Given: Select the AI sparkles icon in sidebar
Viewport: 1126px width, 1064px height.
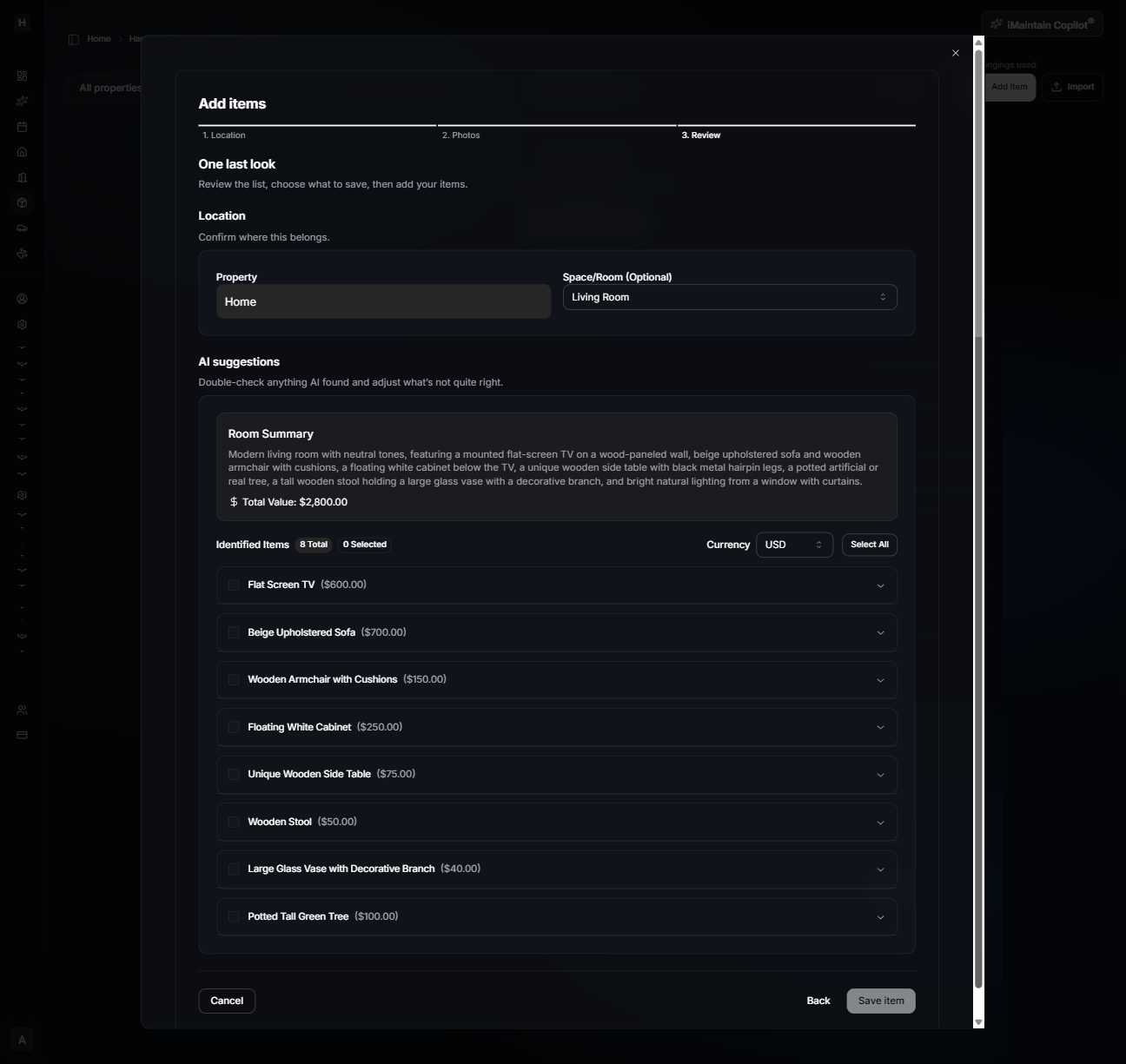Looking at the screenshot, I should pyautogui.click(x=22, y=101).
